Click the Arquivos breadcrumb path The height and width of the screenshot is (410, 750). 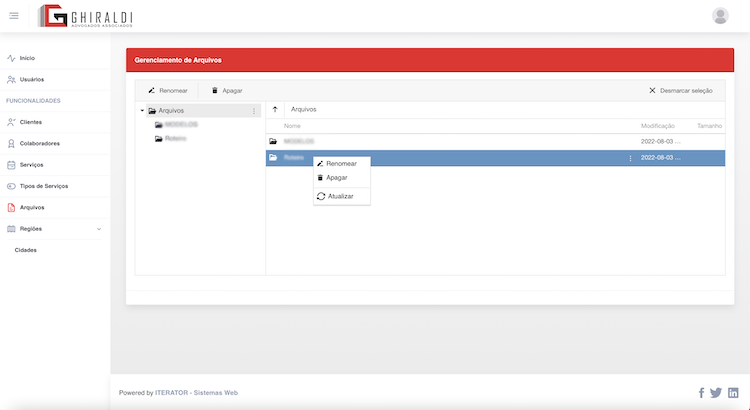(304, 109)
